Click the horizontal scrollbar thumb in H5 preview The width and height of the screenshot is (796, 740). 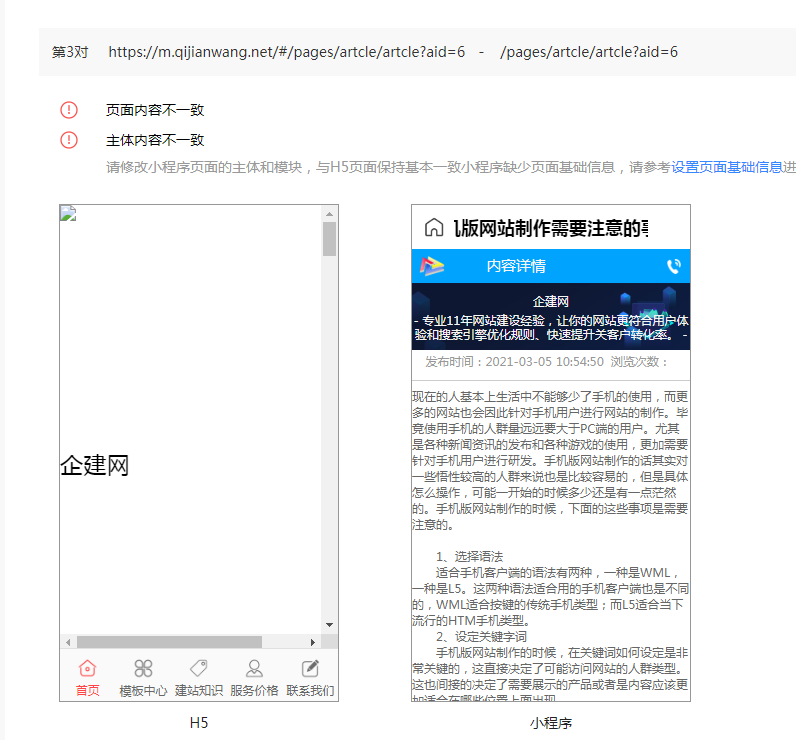170,642
